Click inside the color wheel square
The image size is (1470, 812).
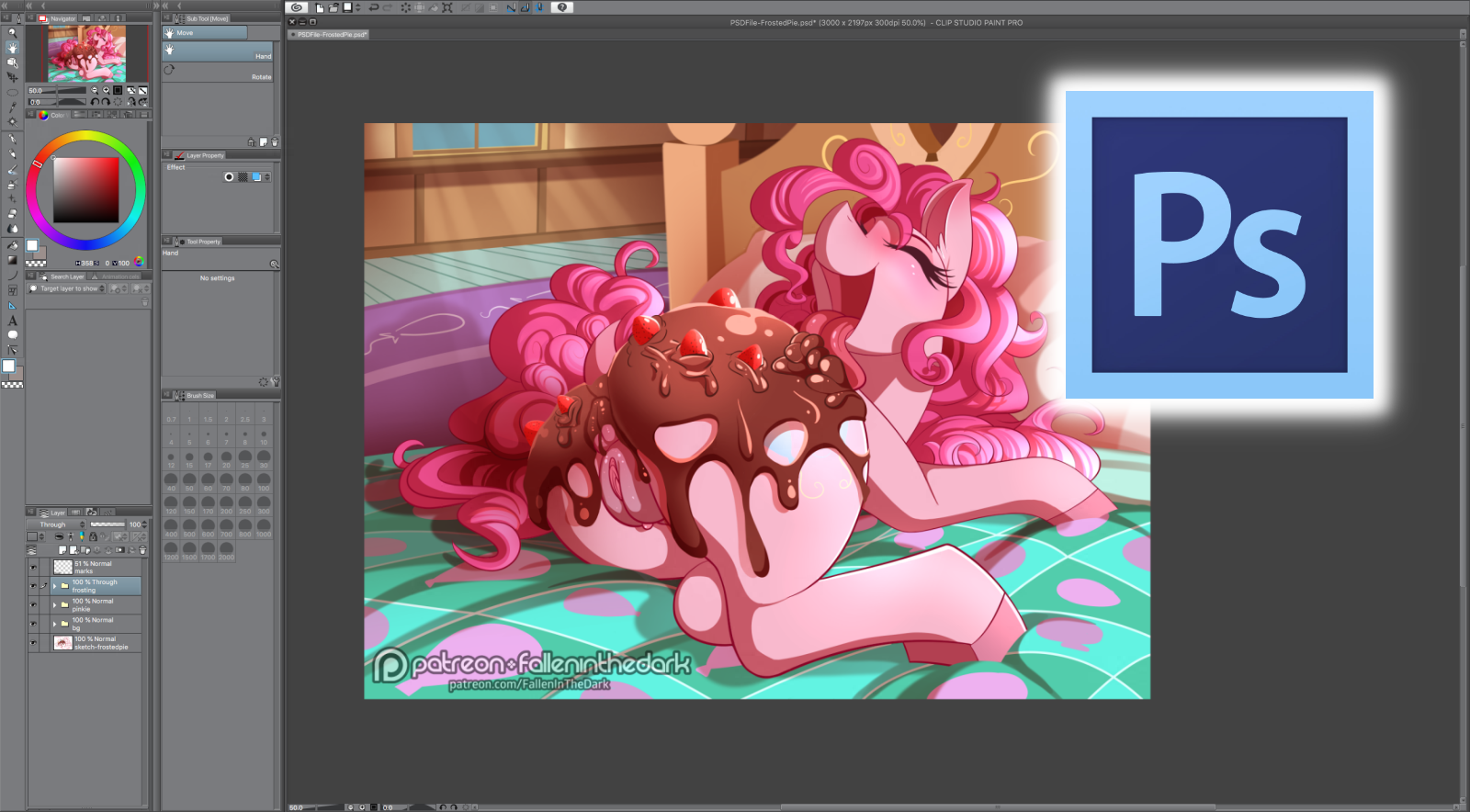(x=85, y=189)
